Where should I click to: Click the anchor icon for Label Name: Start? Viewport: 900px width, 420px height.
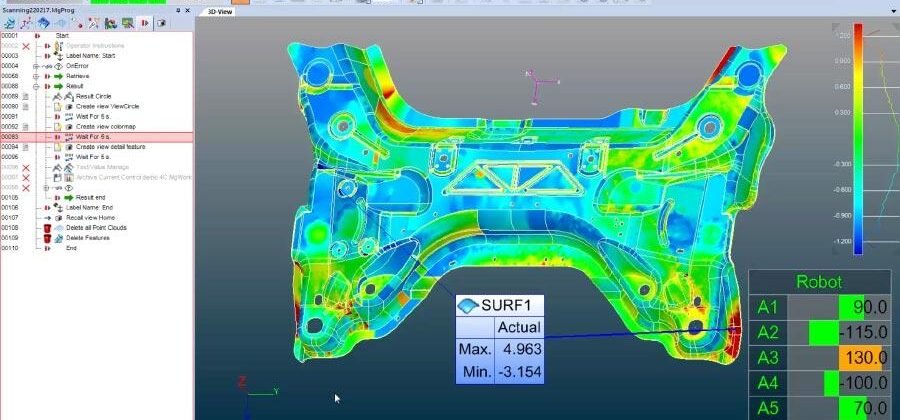(58, 56)
